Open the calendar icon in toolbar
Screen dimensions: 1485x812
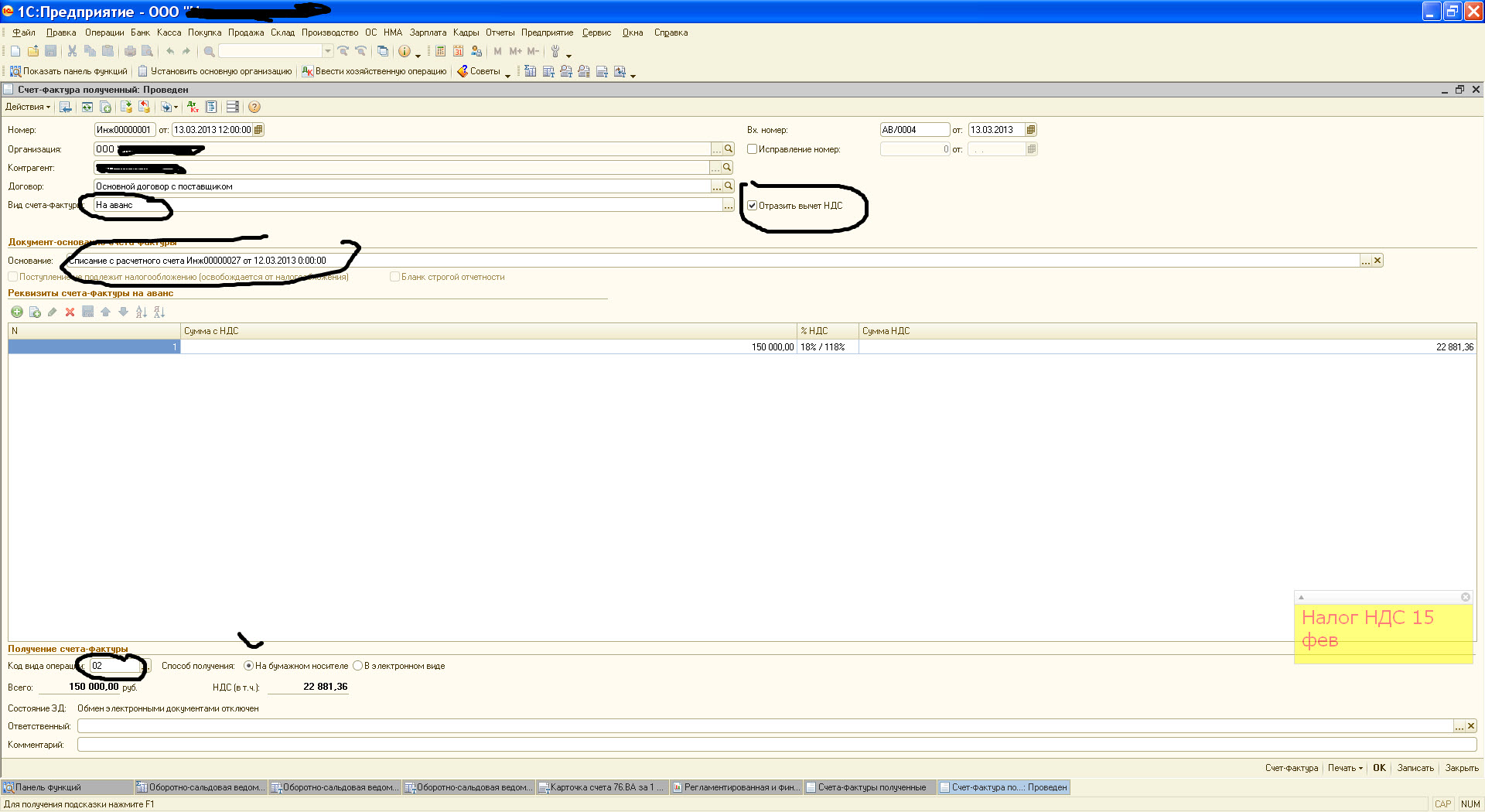458,51
